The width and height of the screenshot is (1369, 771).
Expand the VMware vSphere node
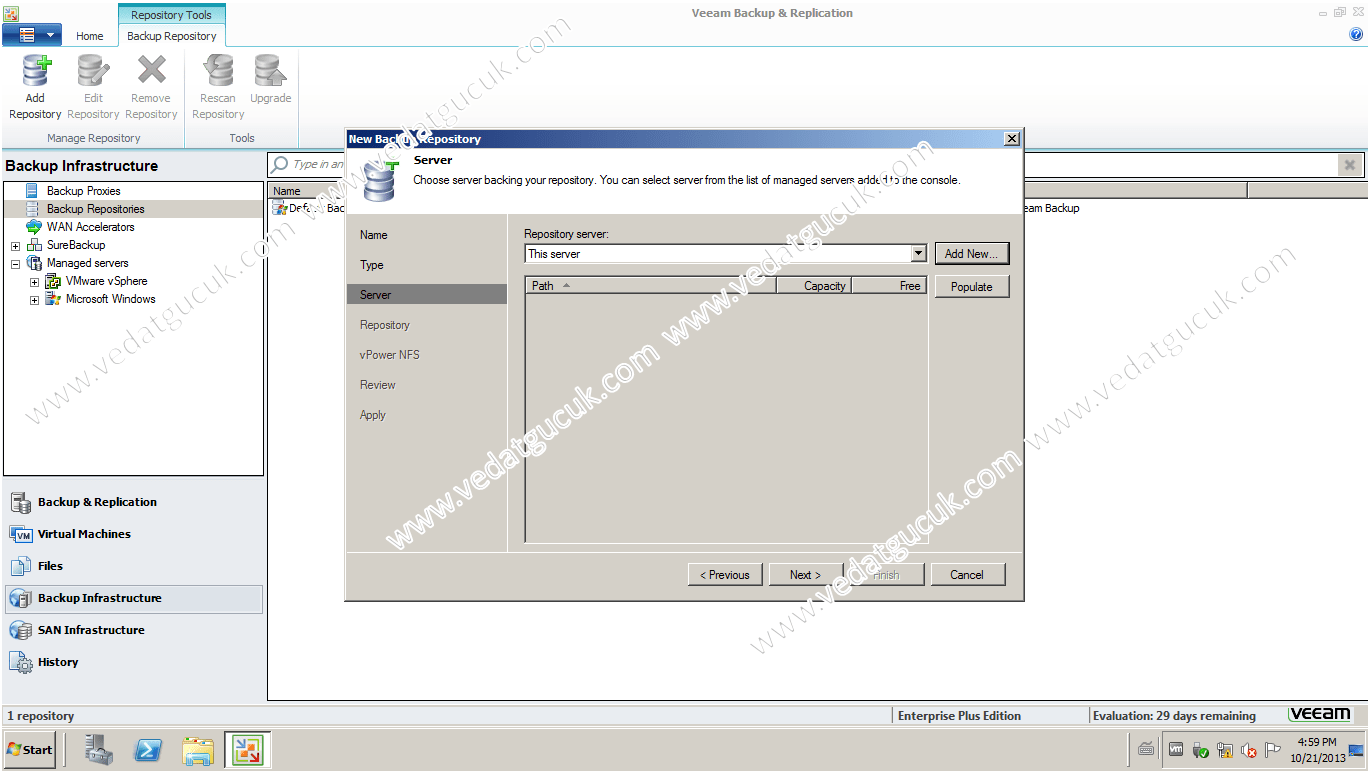34,282
